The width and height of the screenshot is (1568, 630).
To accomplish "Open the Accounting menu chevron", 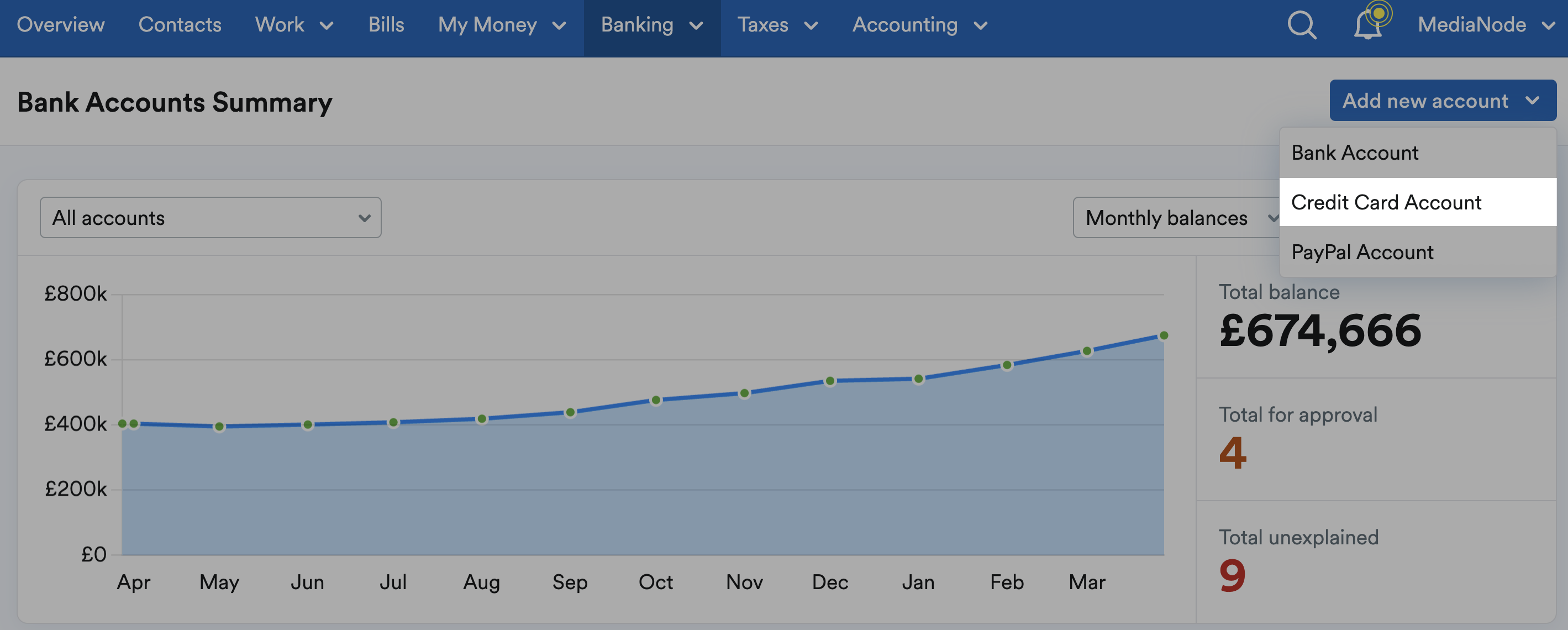I will click(980, 25).
